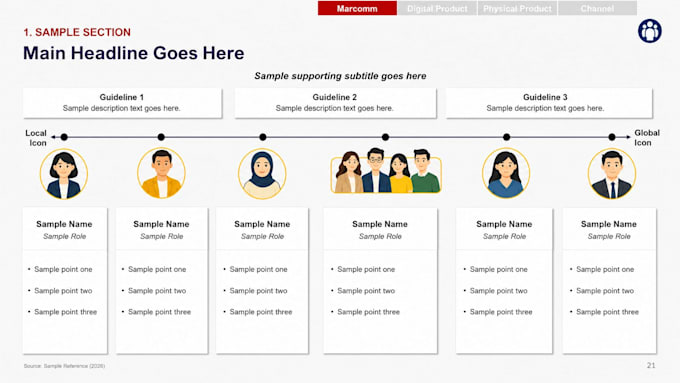680x383 pixels.
Task: Select avatar of woman in navy blazer
Action: click(64, 173)
